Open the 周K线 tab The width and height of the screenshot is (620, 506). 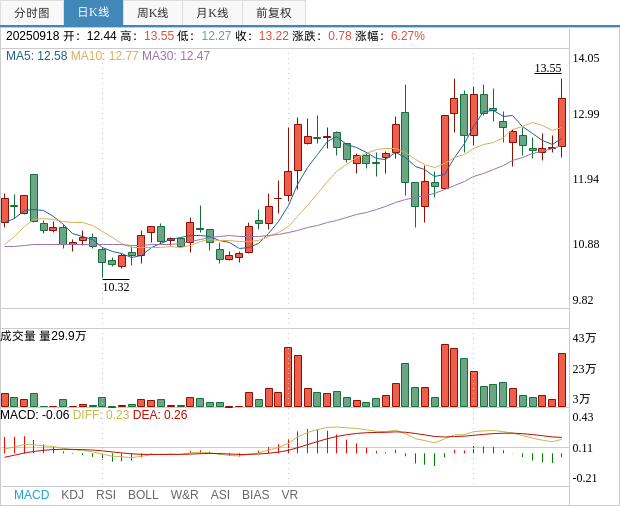pos(153,13)
